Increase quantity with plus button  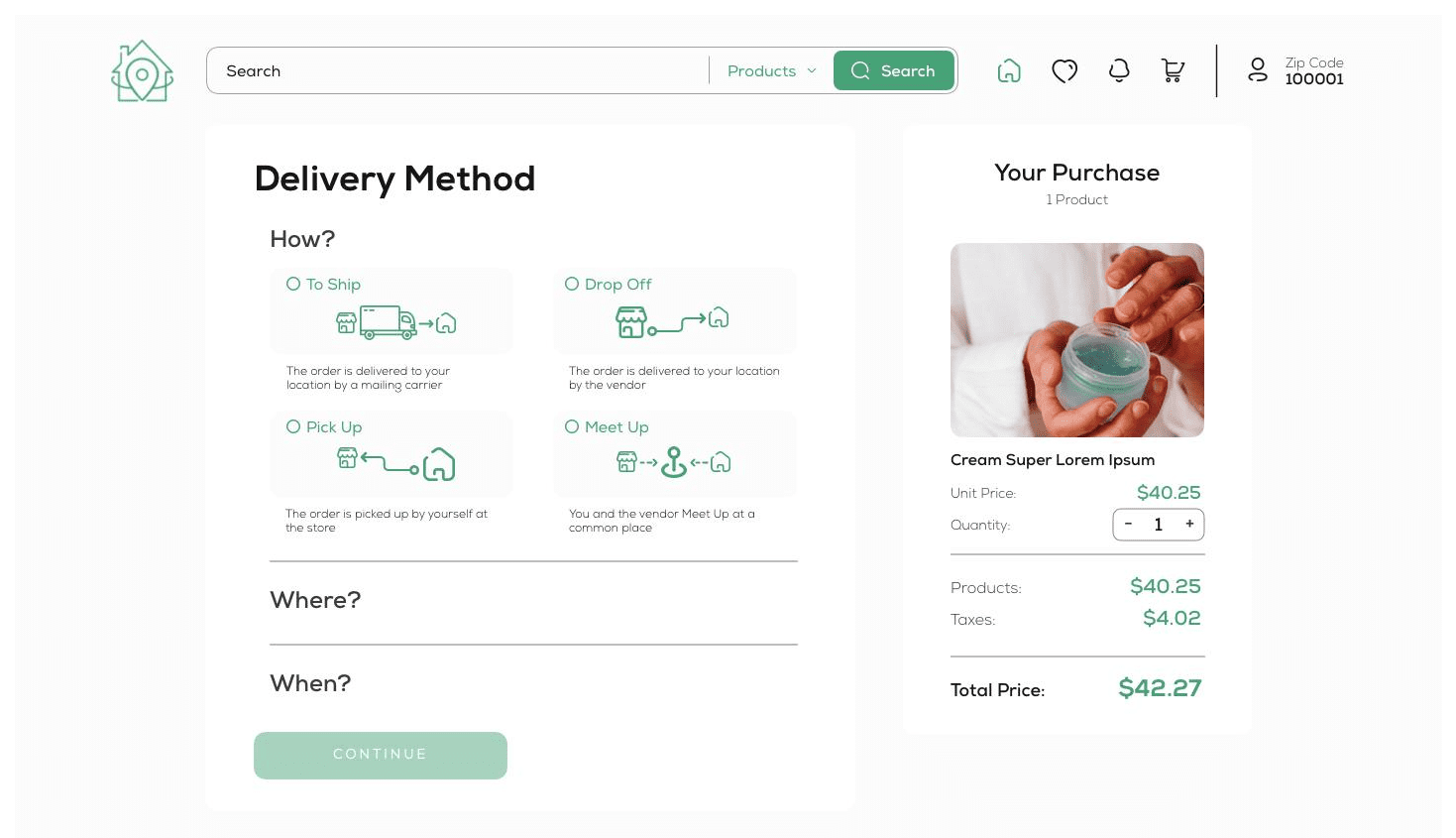(1189, 524)
